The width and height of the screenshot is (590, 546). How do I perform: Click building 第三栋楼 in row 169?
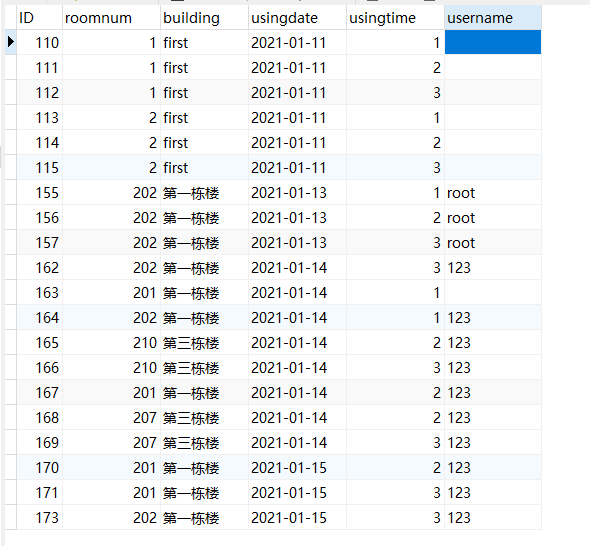(x=204, y=443)
